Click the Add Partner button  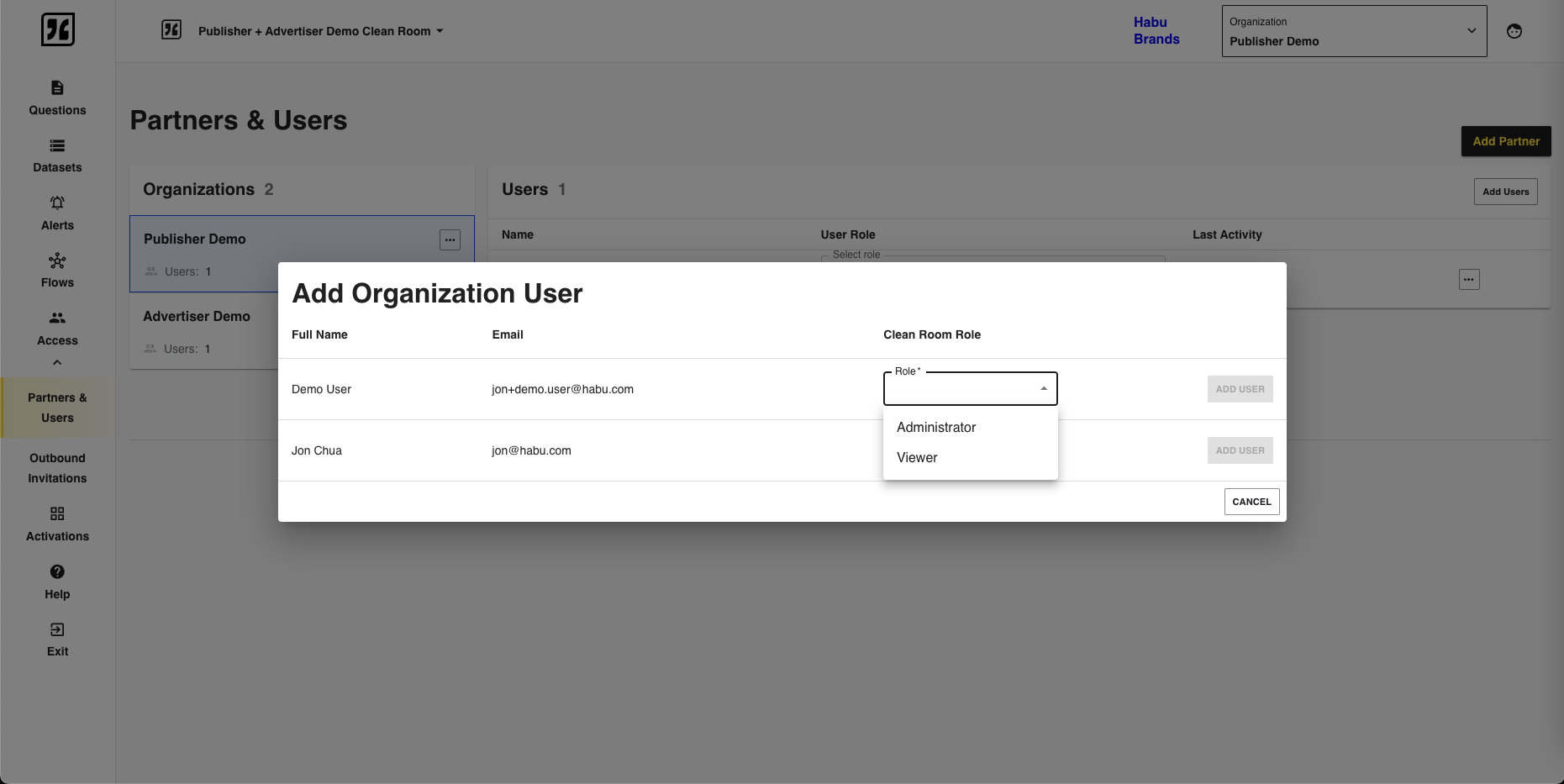[x=1506, y=141]
